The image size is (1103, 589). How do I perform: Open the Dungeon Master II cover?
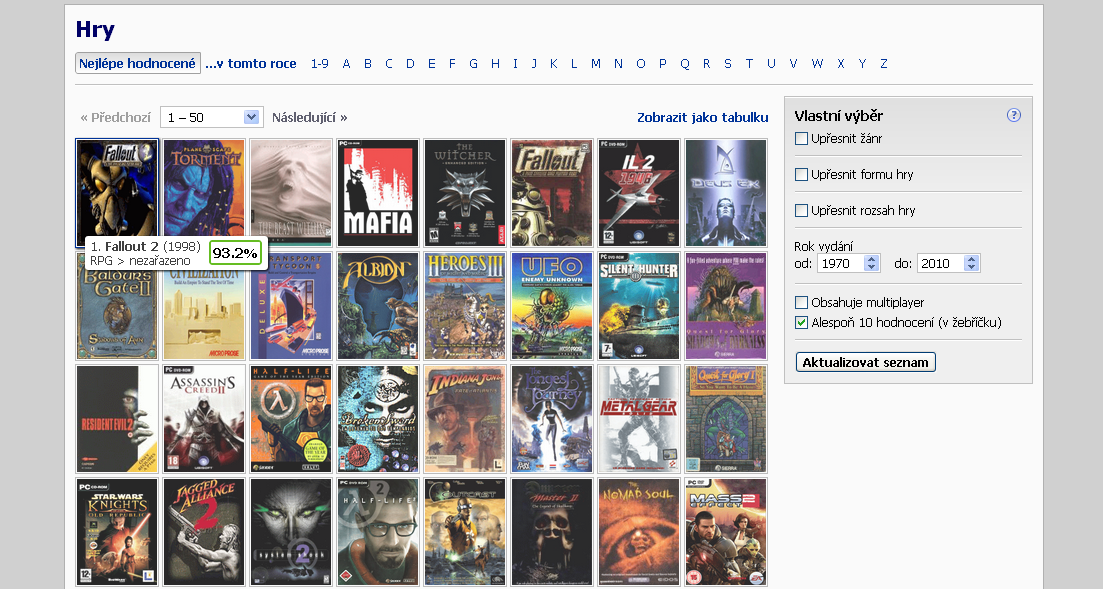point(552,532)
